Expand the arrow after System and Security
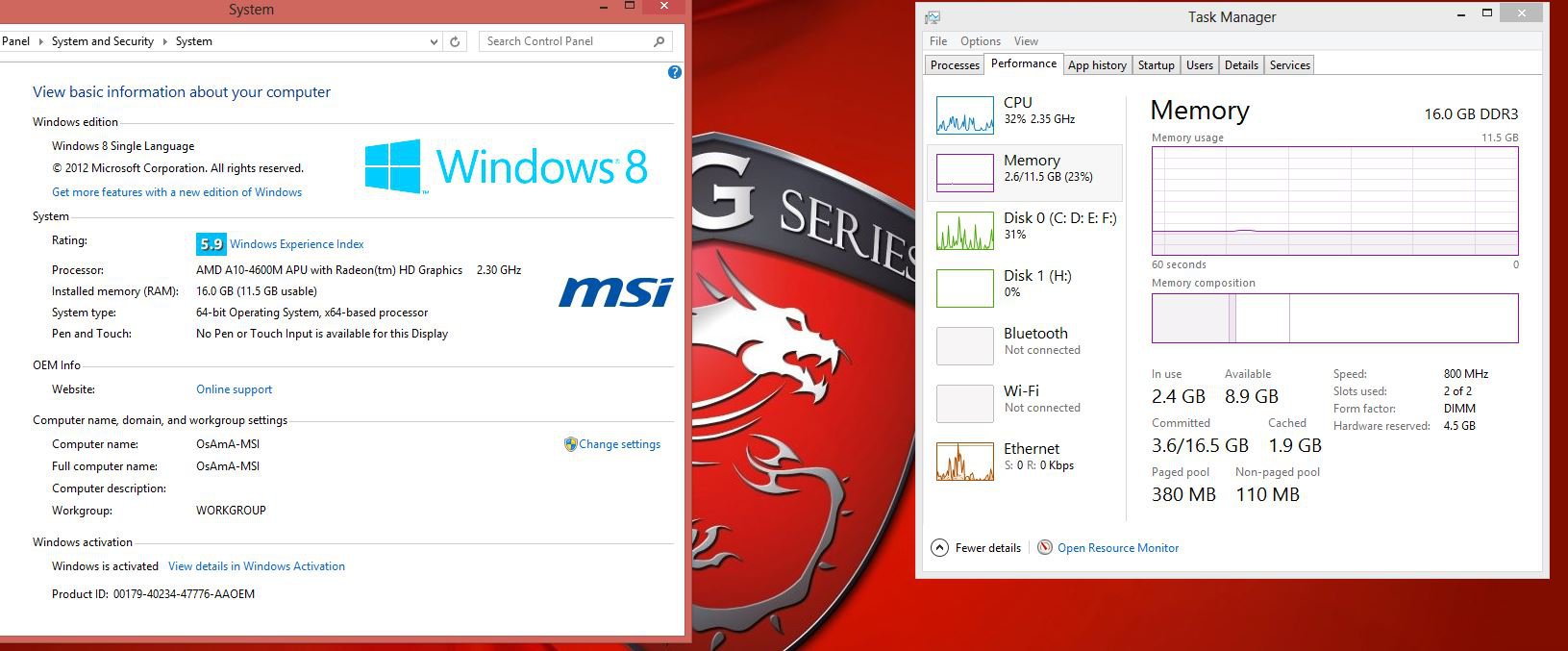The image size is (1568, 651). pos(164,41)
